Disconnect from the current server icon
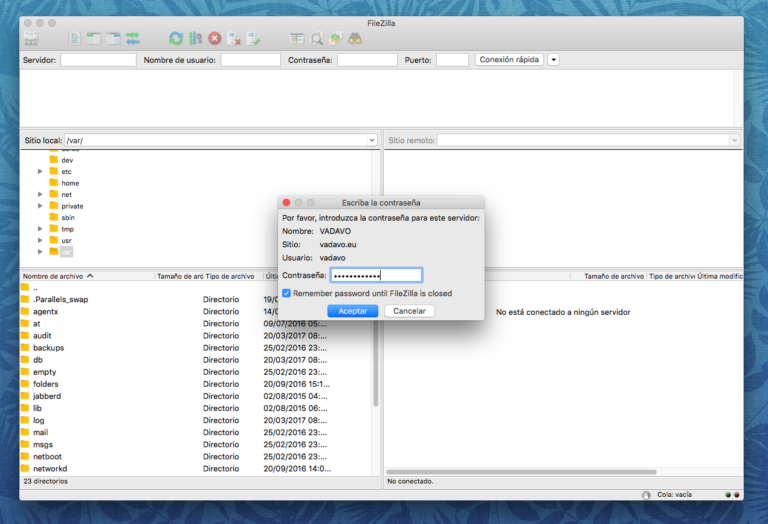 pyautogui.click(x=235, y=39)
